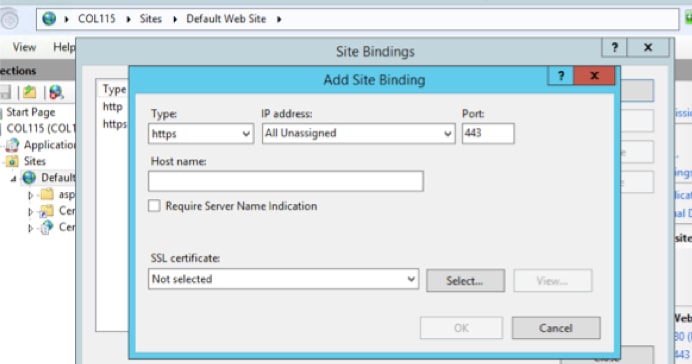
Task: Select the https row in Site Bindings list
Action: 114,124
